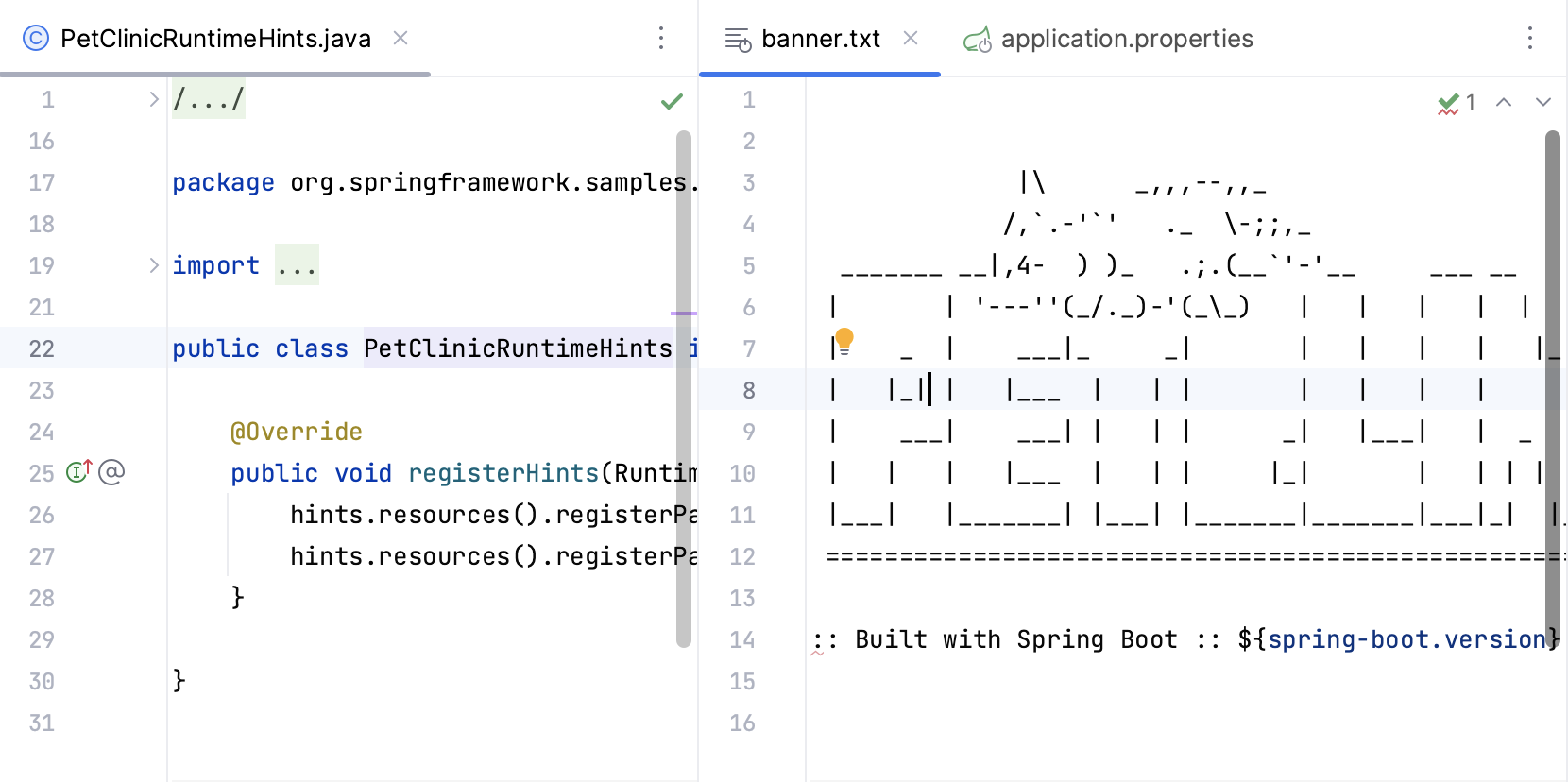This screenshot has width=1568, height=782.
Task: Click the folded import ellipsis placeholder
Action: (x=297, y=265)
